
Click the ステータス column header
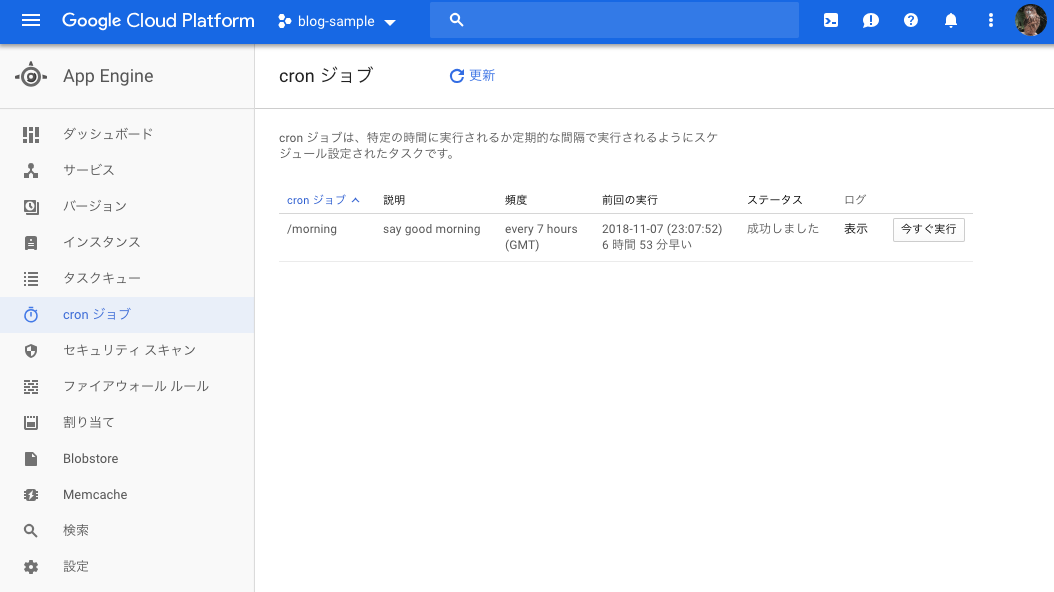(x=774, y=200)
